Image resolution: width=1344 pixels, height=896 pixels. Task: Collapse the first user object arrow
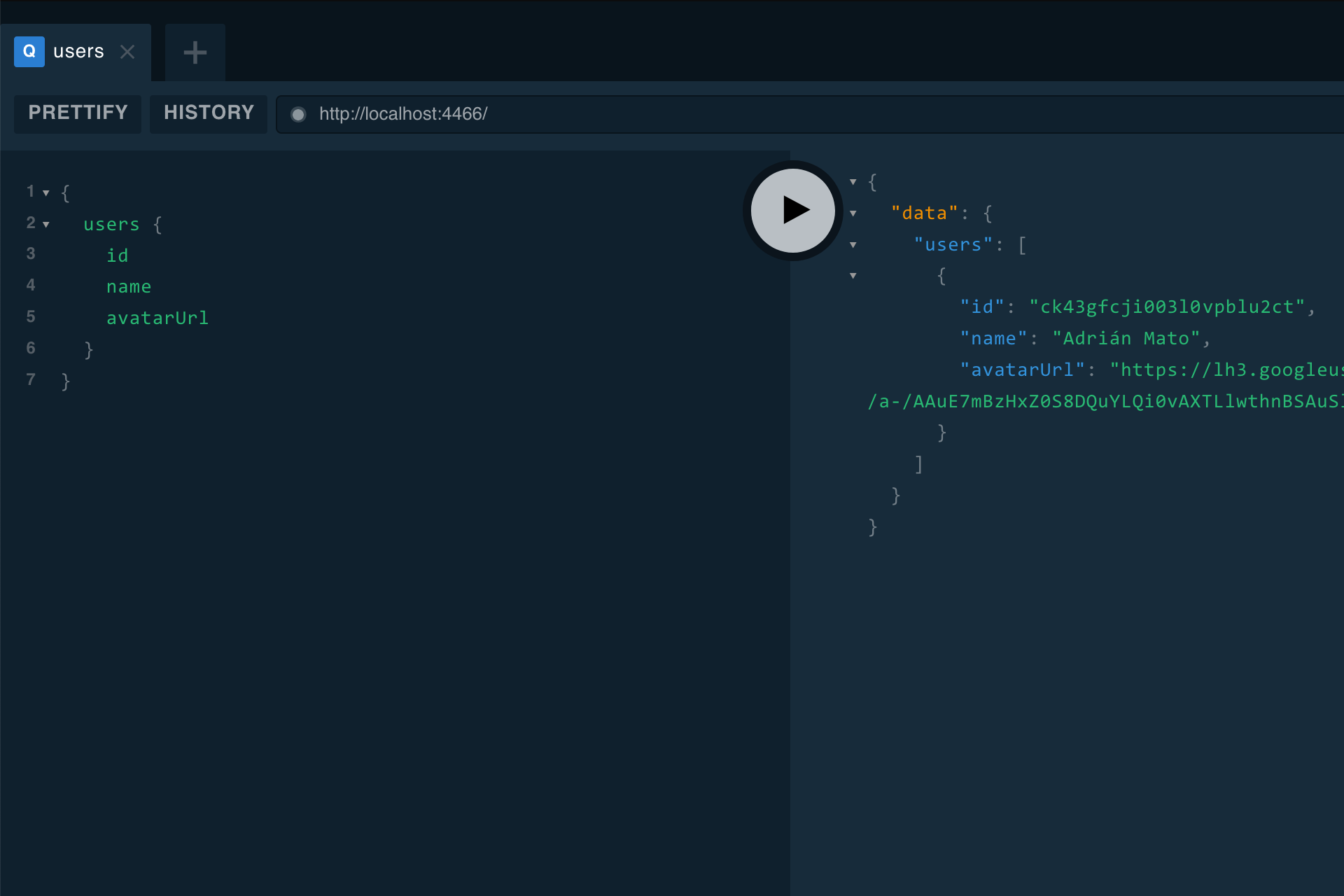tap(853, 276)
